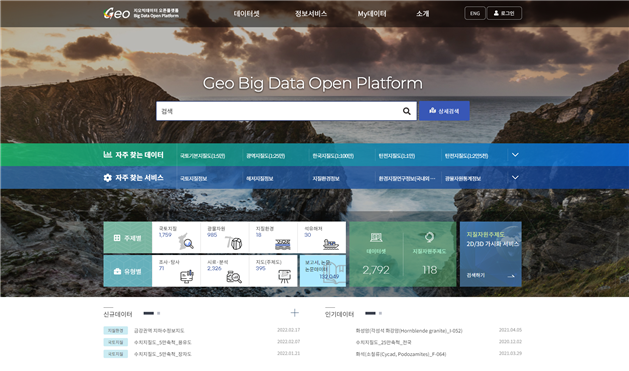Expand the 자주 찾는 데이터 row chevron

click(x=515, y=155)
